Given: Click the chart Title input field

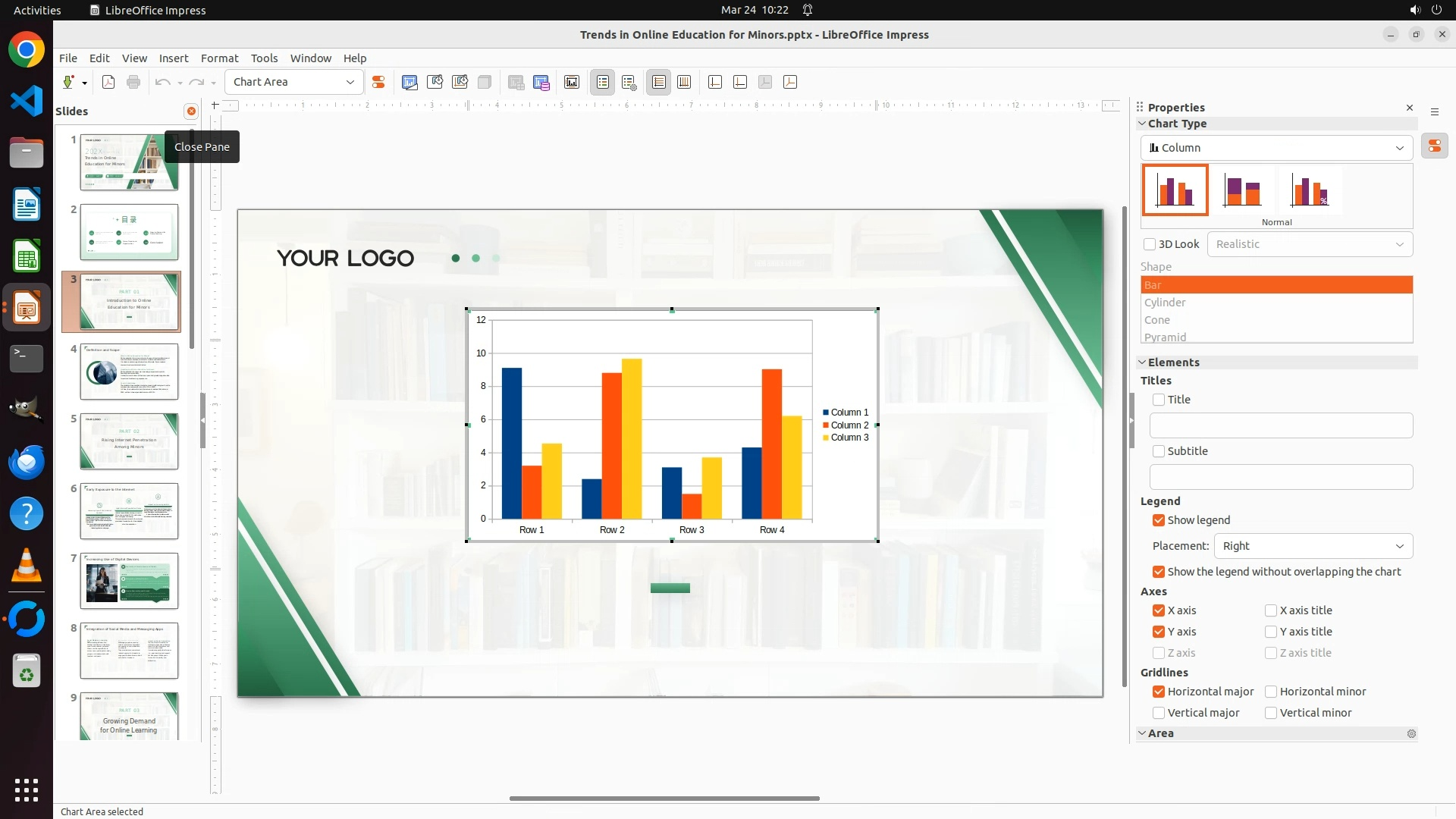Looking at the screenshot, I should 1281,425.
